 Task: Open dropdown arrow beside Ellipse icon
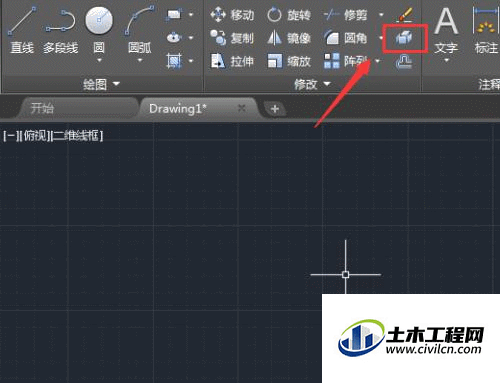pyautogui.click(x=191, y=38)
